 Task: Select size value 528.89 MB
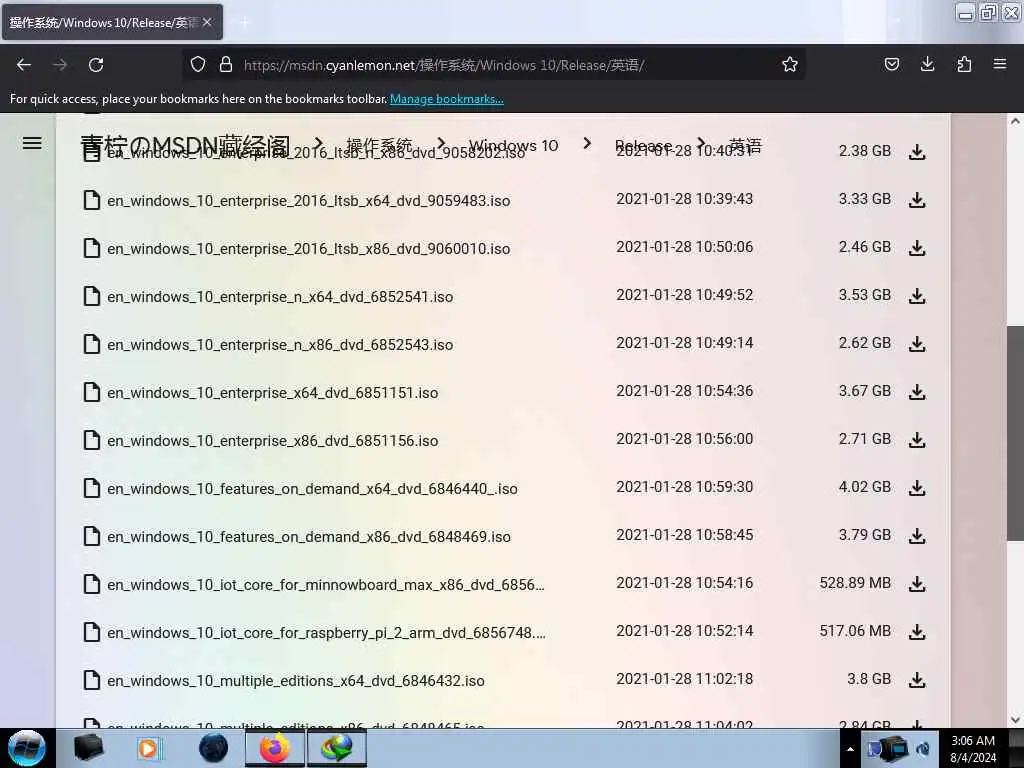[855, 583]
